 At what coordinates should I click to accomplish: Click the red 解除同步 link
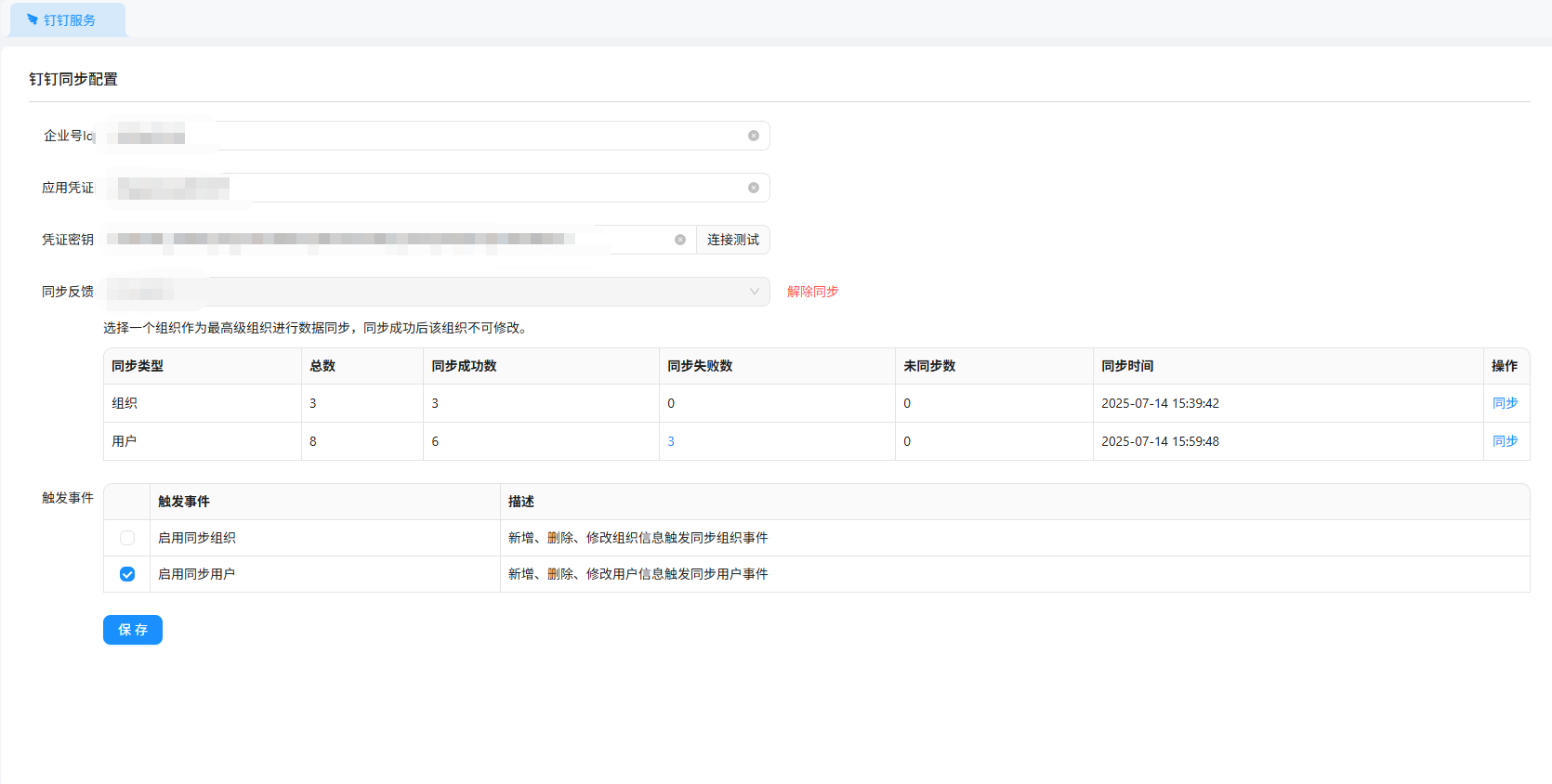(x=812, y=292)
